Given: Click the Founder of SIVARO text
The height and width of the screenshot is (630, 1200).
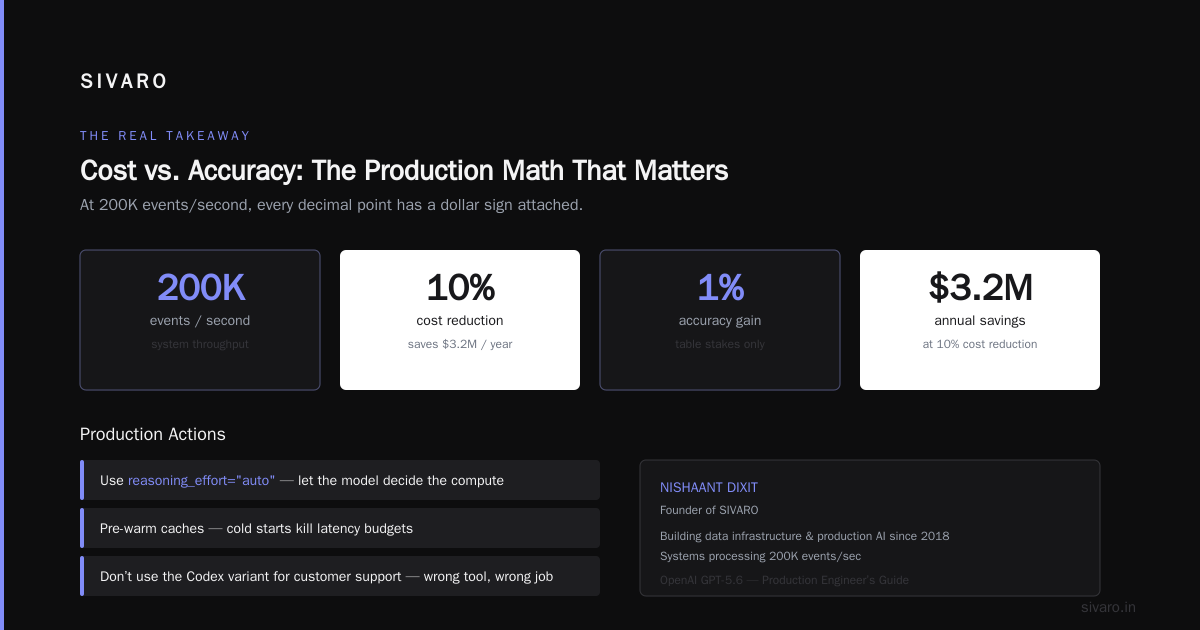Looking at the screenshot, I should (709, 510).
